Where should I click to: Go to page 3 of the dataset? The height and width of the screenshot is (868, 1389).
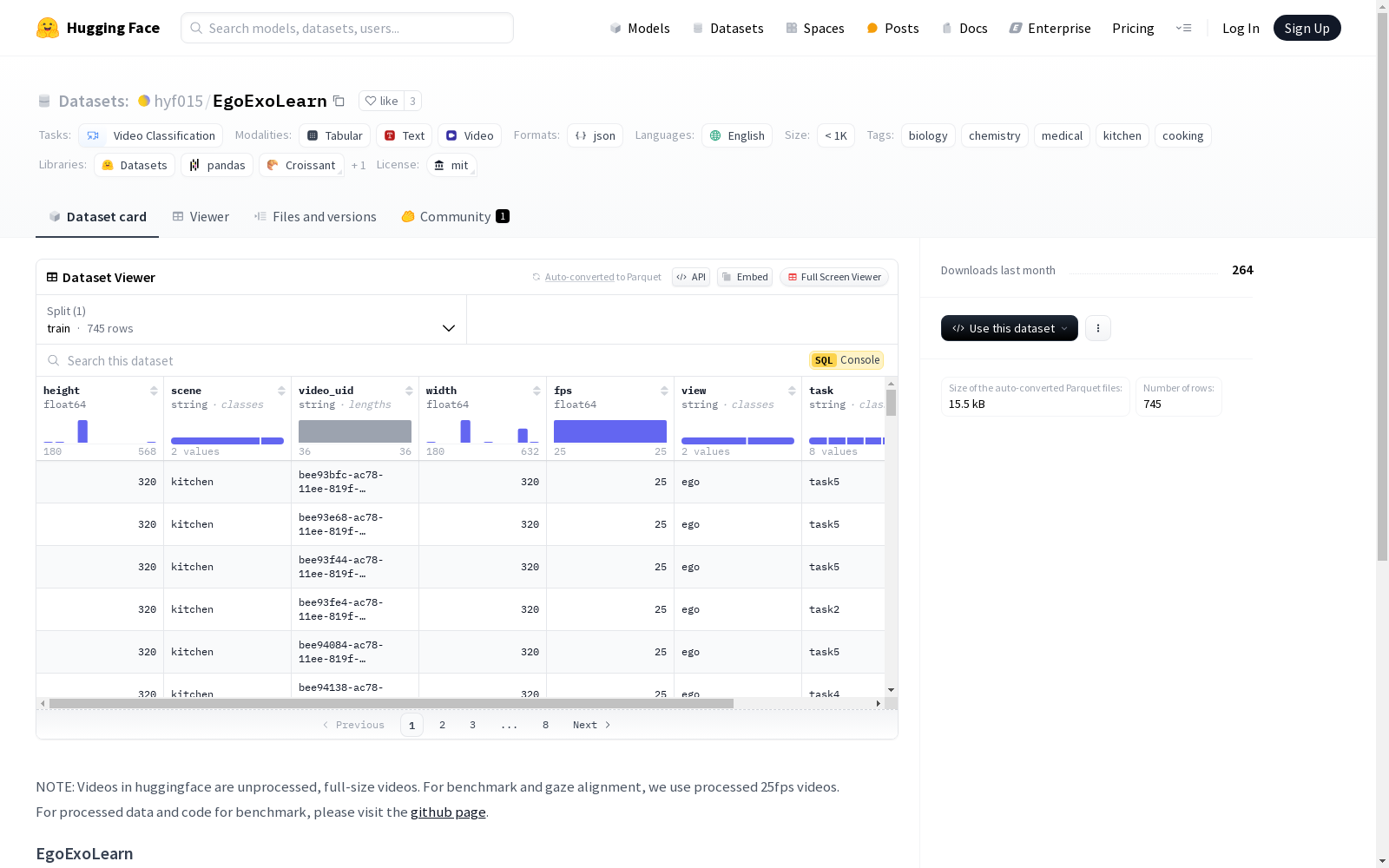pyautogui.click(x=473, y=725)
